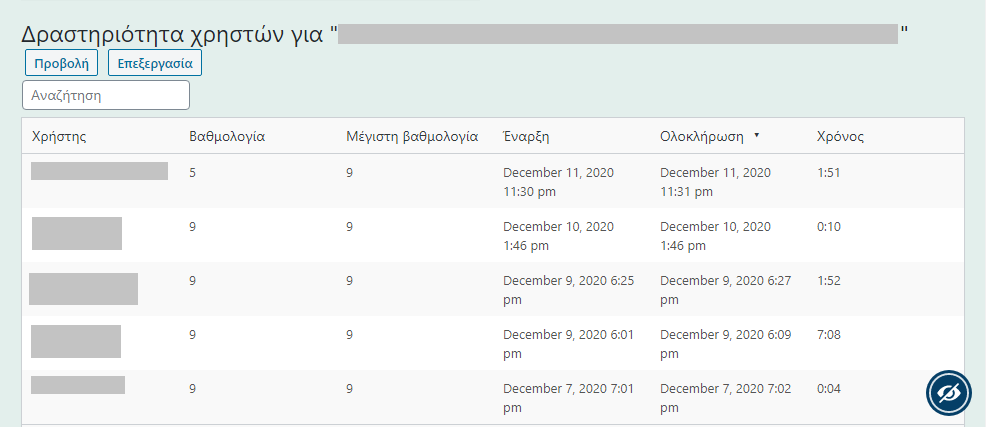Sort by Μέγιστη βαθμολογία column header
986x427 pixels.
[x=412, y=136]
